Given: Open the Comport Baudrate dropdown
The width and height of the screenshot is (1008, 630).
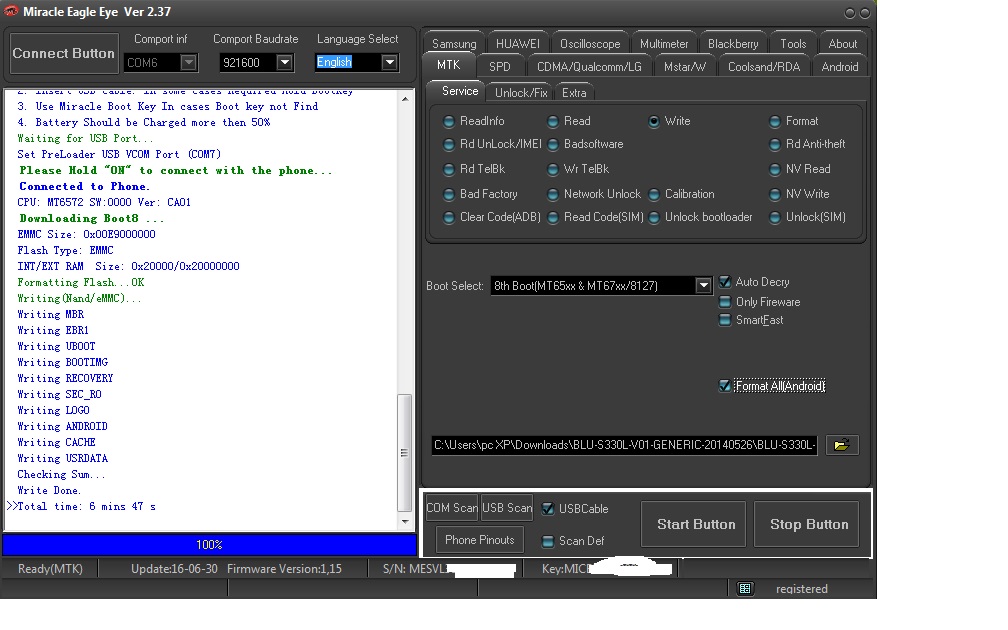Looking at the screenshot, I should tap(284, 62).
